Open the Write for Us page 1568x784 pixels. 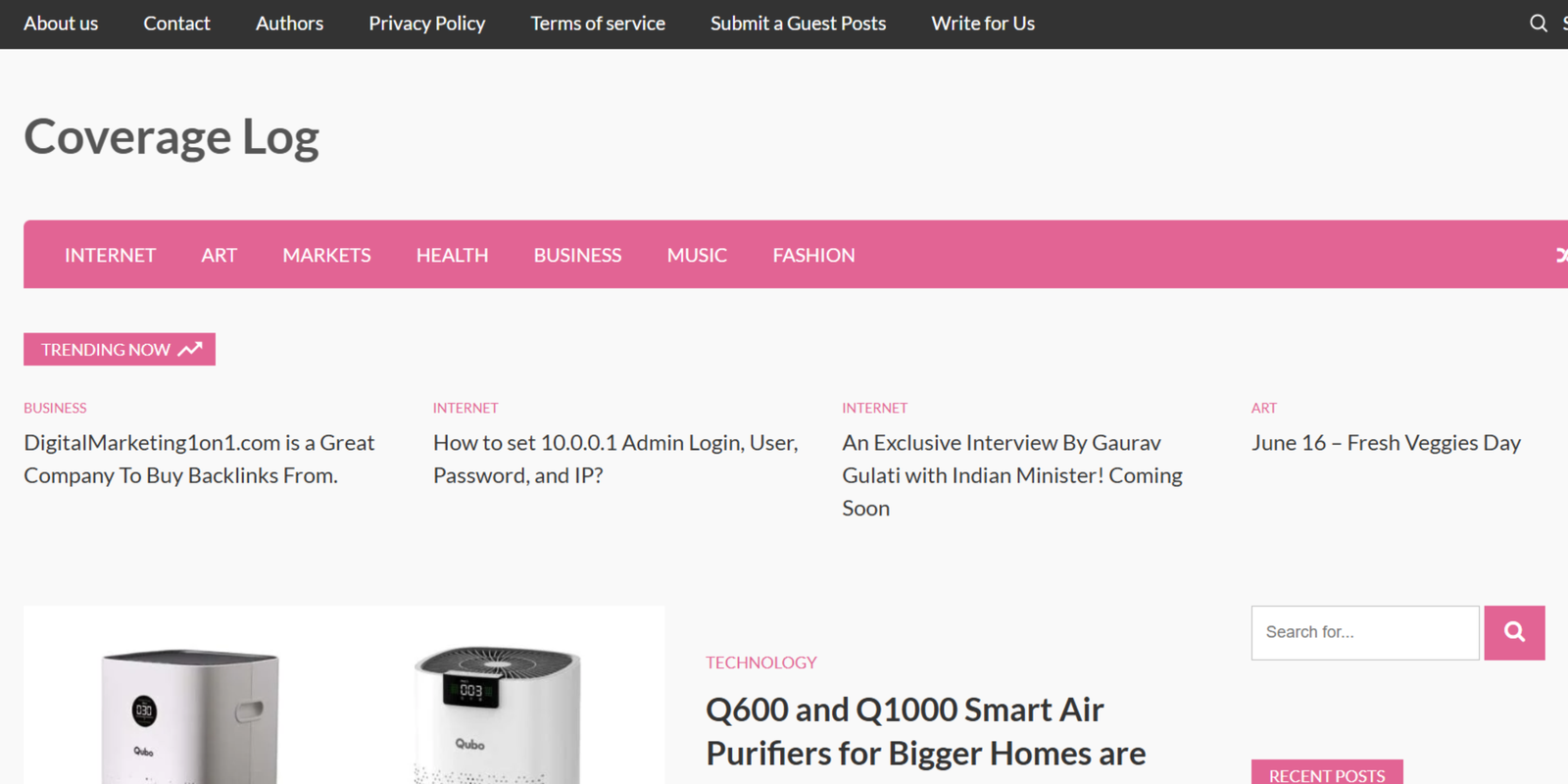[982, 24]
